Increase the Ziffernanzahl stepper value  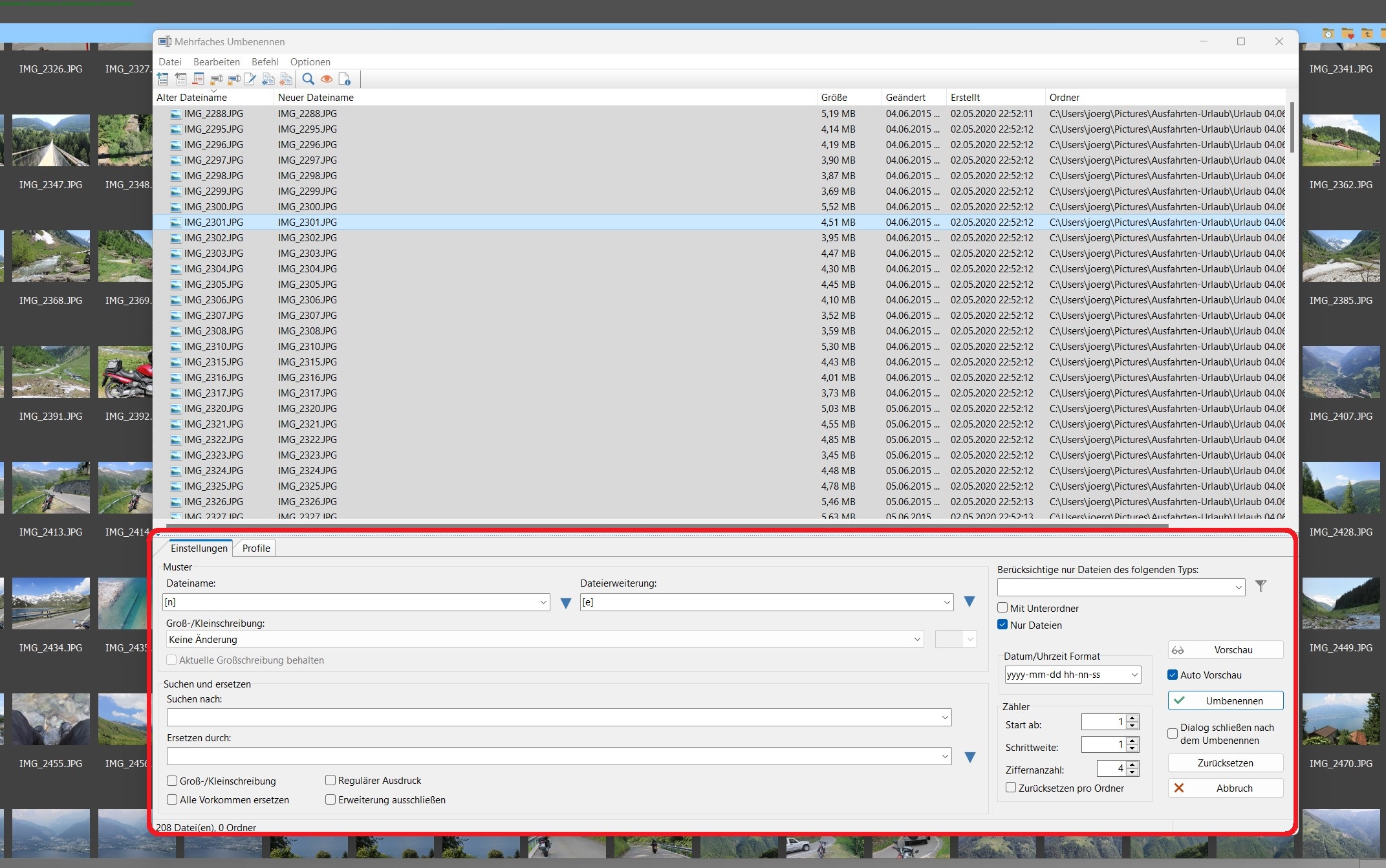click(x=1132, y=765)
